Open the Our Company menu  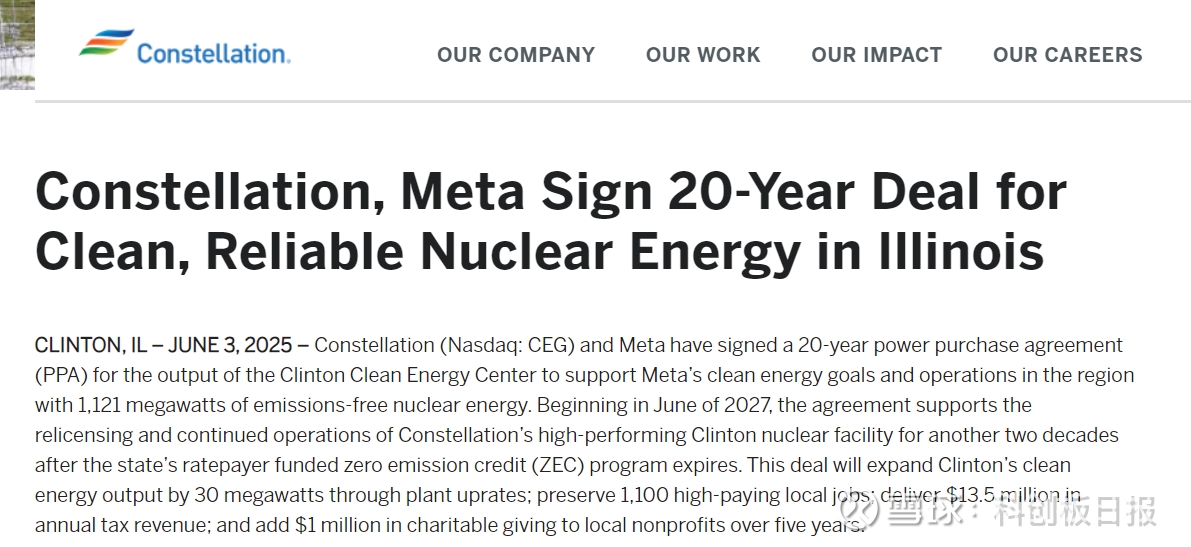(x=516, y=55)
